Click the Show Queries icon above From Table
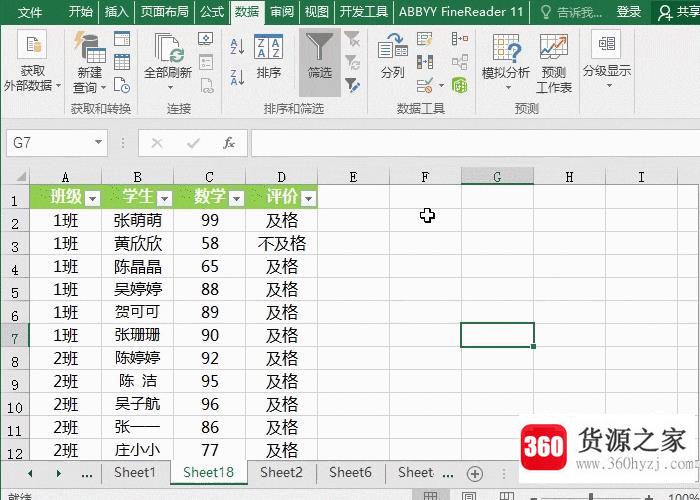 (x=122, y=39)
